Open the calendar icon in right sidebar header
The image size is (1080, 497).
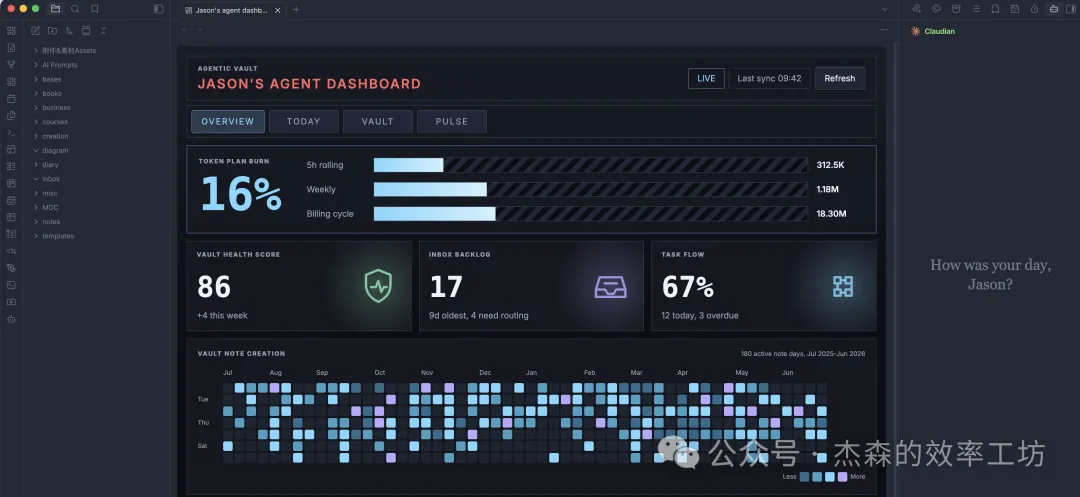[x=1015, y=9]
